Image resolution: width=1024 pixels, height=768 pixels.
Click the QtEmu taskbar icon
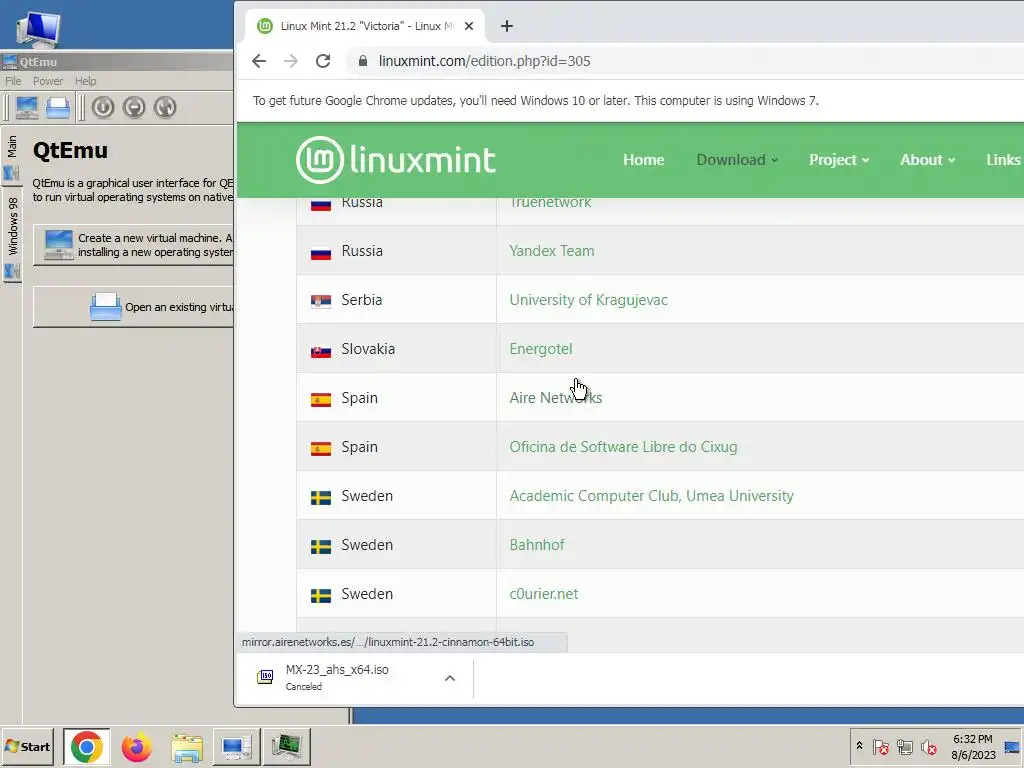coord(236,746)
